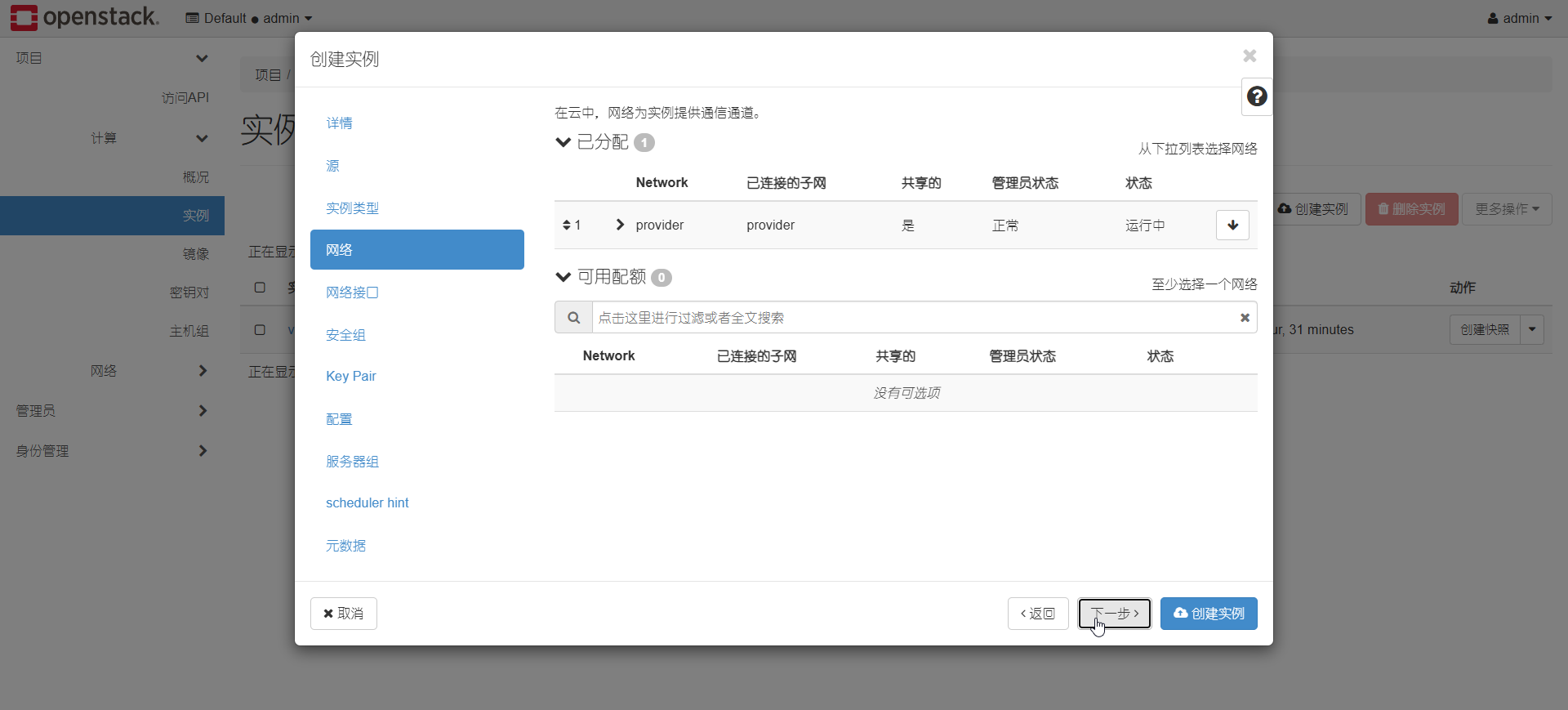1568x710 pixels.
Task: Select the Key Pair step
Action: [x=416, y=376]
